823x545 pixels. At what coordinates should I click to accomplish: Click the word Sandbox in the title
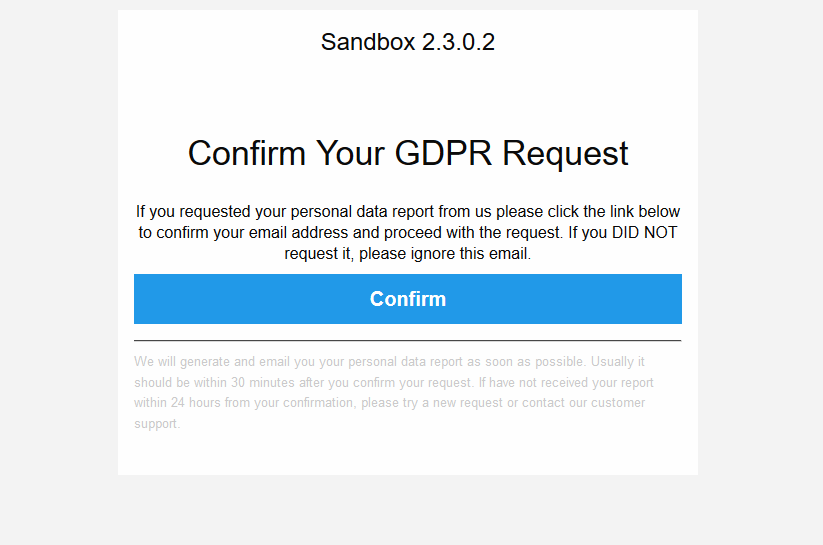pyautogui.click(x=368, y=42)
